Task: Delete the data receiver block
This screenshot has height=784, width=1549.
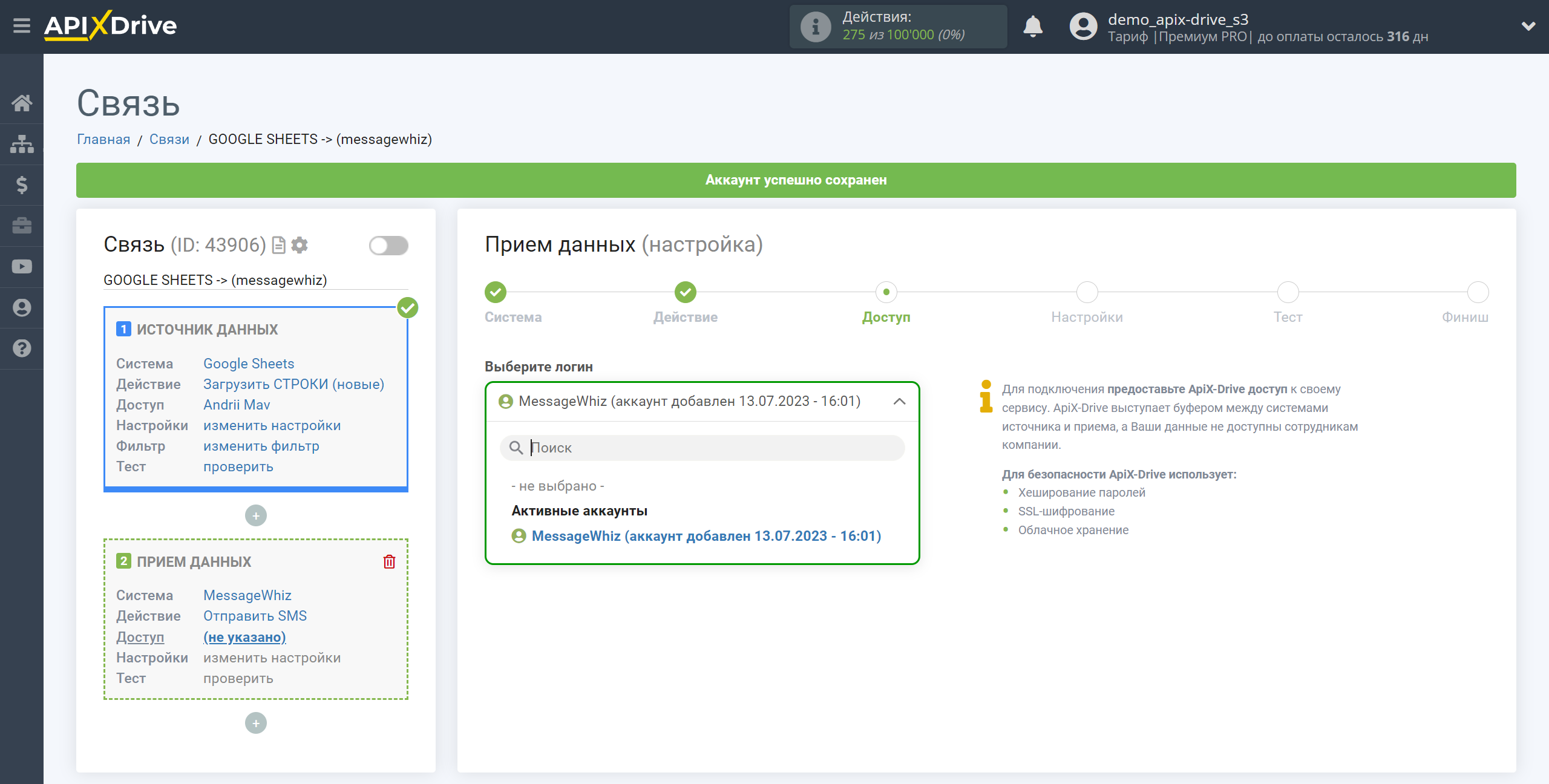Action: tap(390, 562)
